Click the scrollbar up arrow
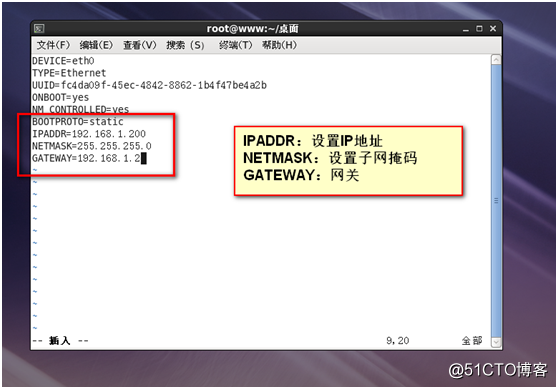Image resolution: width=558 pixels, height=389 pixels. pyautogui.click(x=496, y=60)
